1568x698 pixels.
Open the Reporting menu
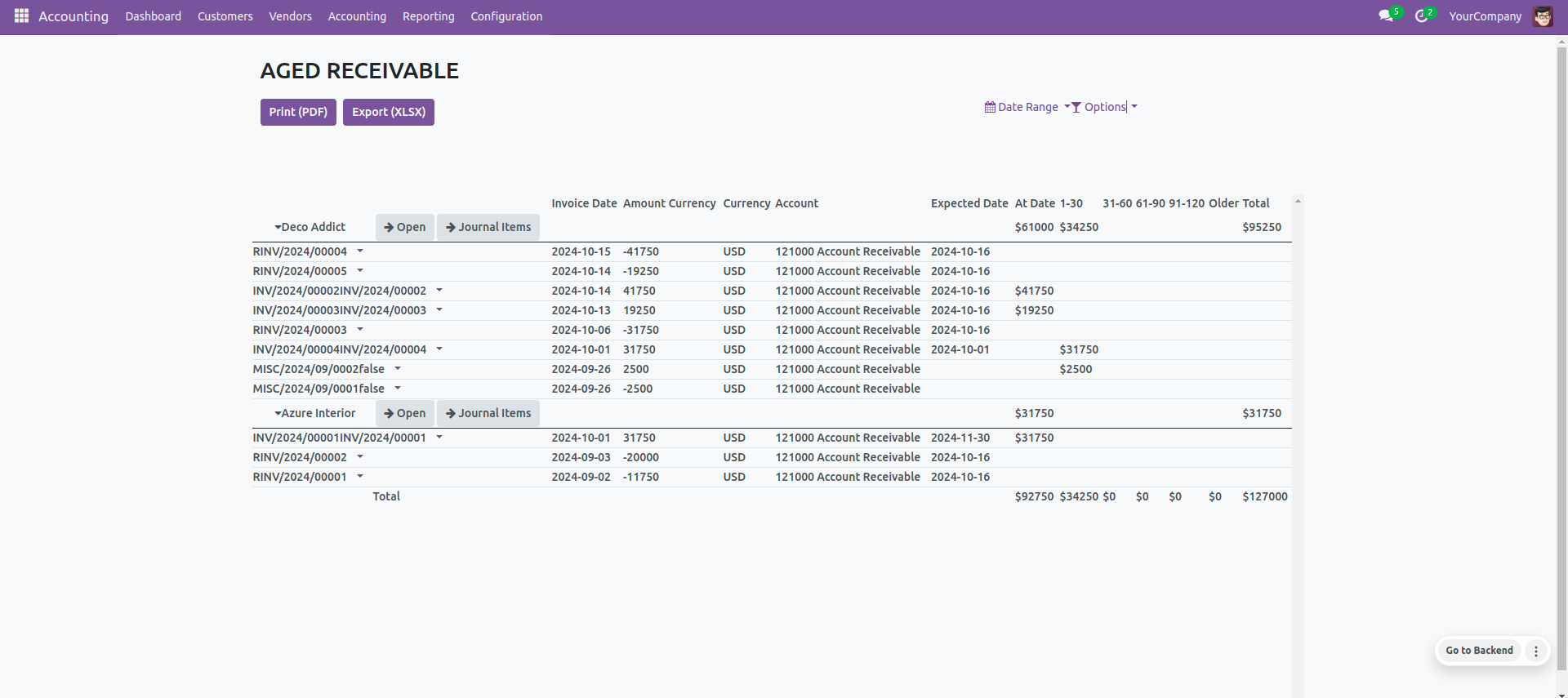tap(428, 16)
